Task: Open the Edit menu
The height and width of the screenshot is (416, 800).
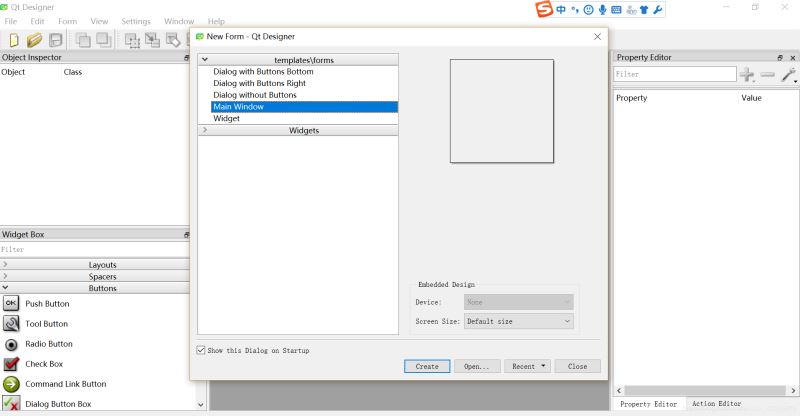Action: click(37, 21)
